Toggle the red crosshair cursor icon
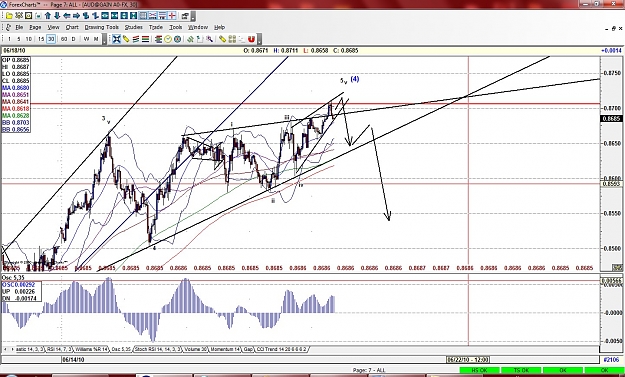The height and width of the screenshot is (377, 625). (x=172, y=16)
